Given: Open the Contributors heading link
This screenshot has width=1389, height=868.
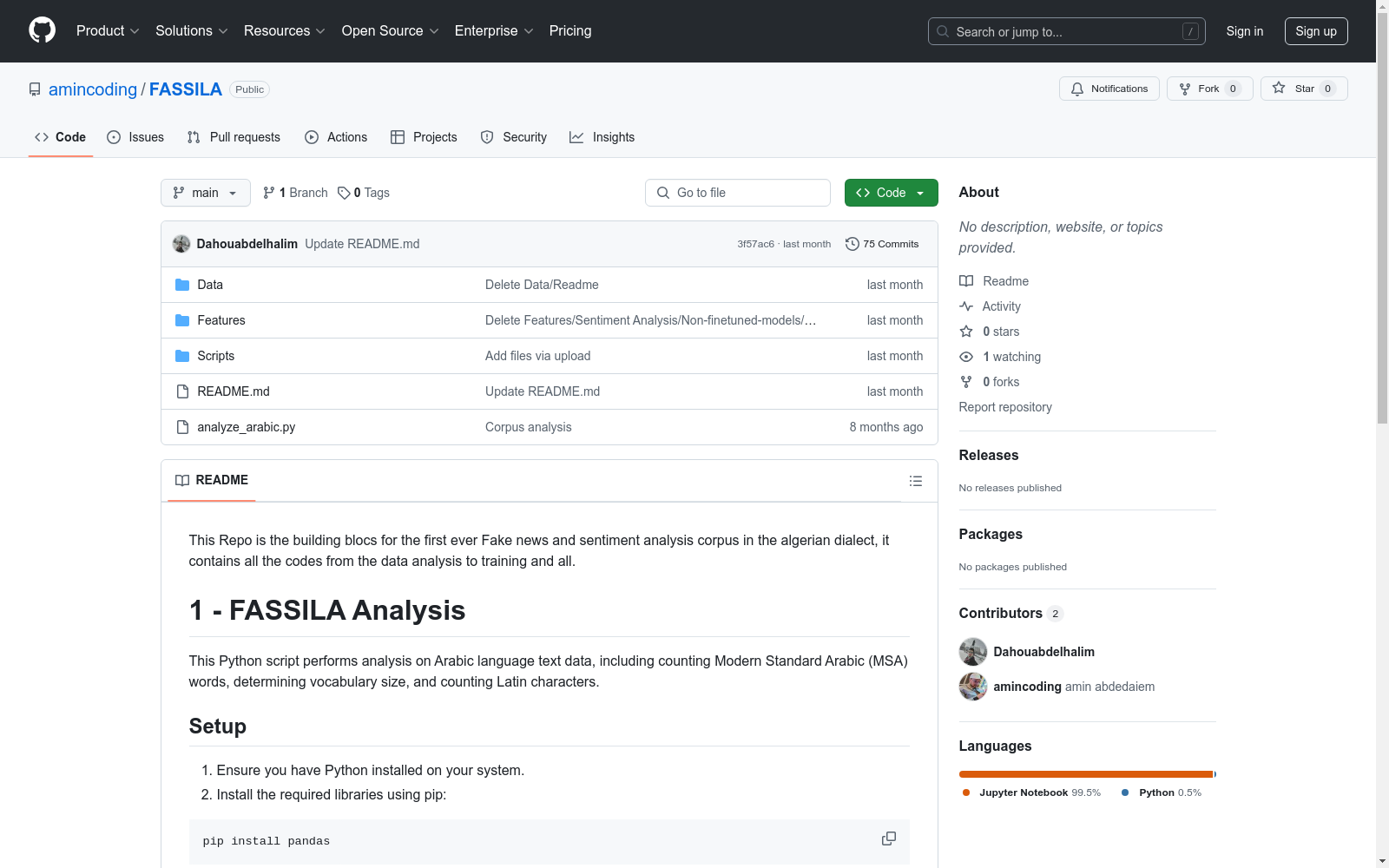Looking at the screenshot, I should pos(1011,613).
